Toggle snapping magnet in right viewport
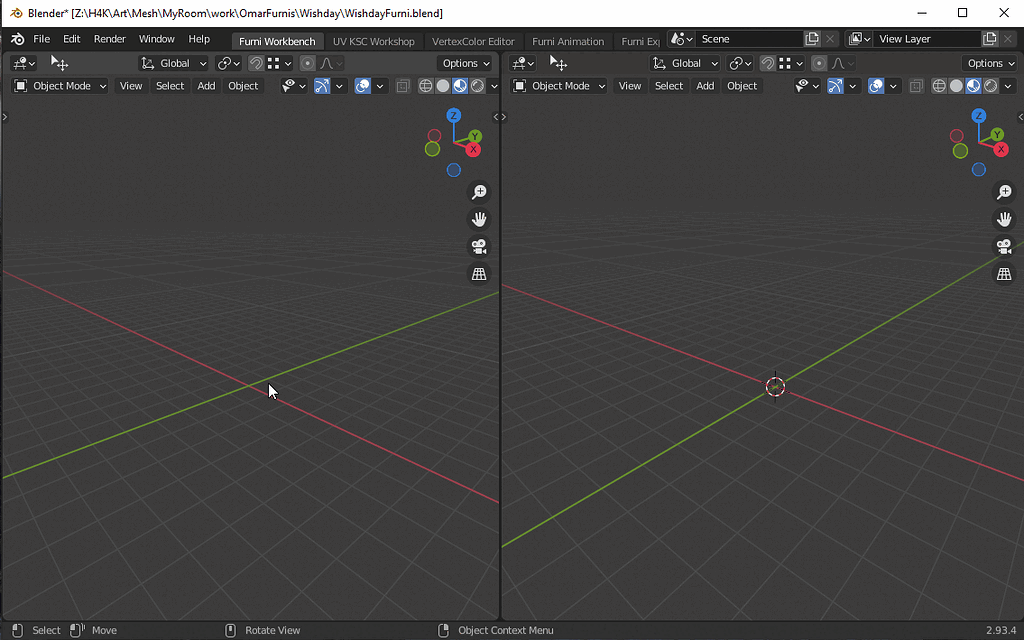Viewport: 1024px width, 640px height. [768, 63]
